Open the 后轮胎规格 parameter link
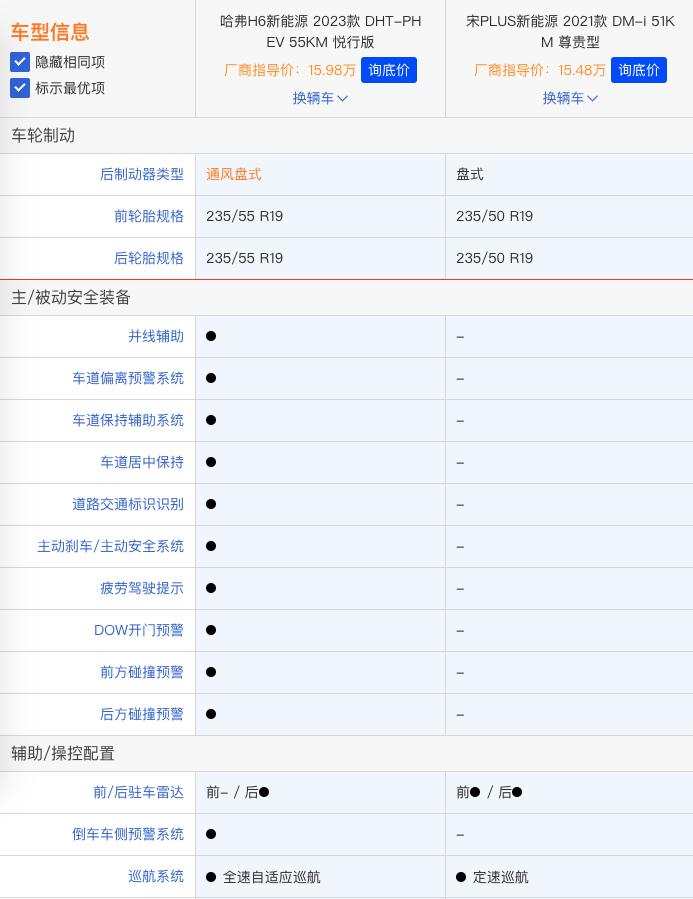 click(x=148, y=258)
